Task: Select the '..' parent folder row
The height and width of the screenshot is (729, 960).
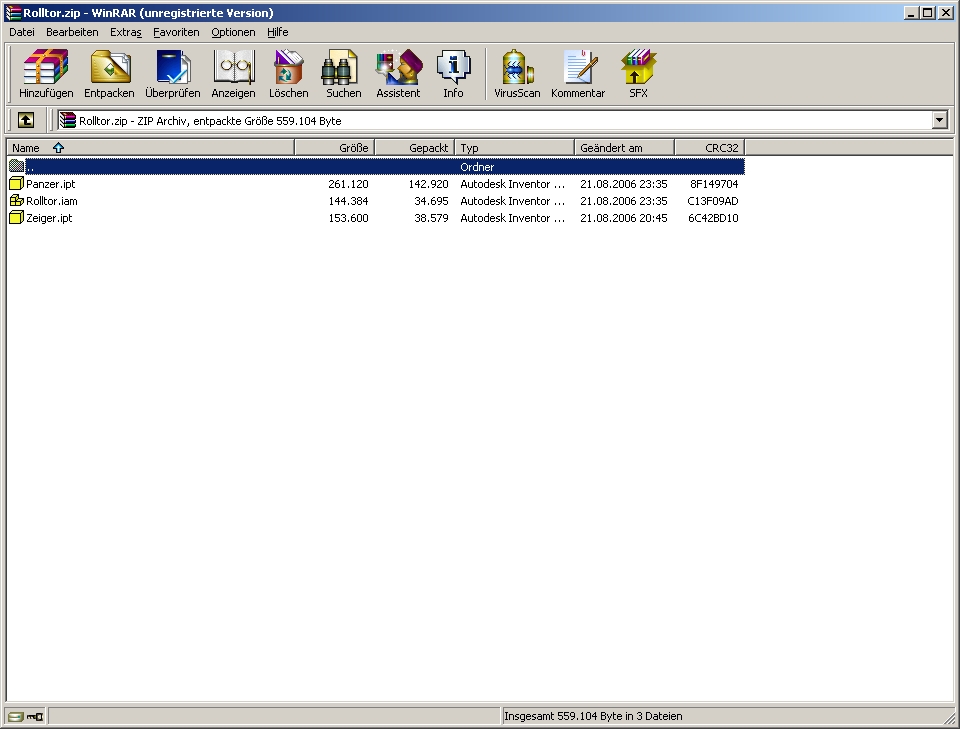Action: [376, 166]
